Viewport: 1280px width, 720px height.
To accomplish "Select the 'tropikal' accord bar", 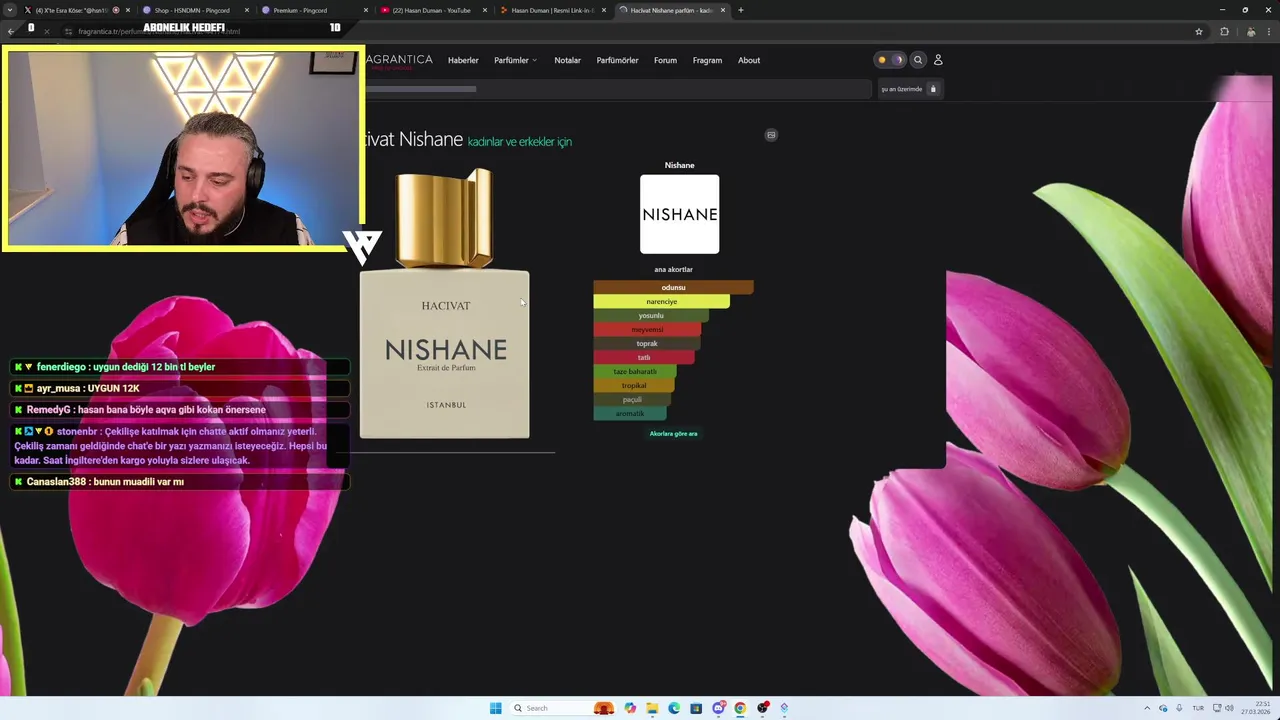I will (634, 385).
